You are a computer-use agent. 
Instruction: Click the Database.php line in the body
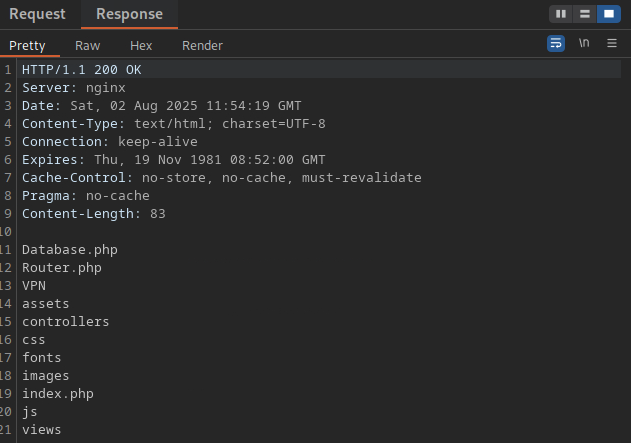(70, 250)
